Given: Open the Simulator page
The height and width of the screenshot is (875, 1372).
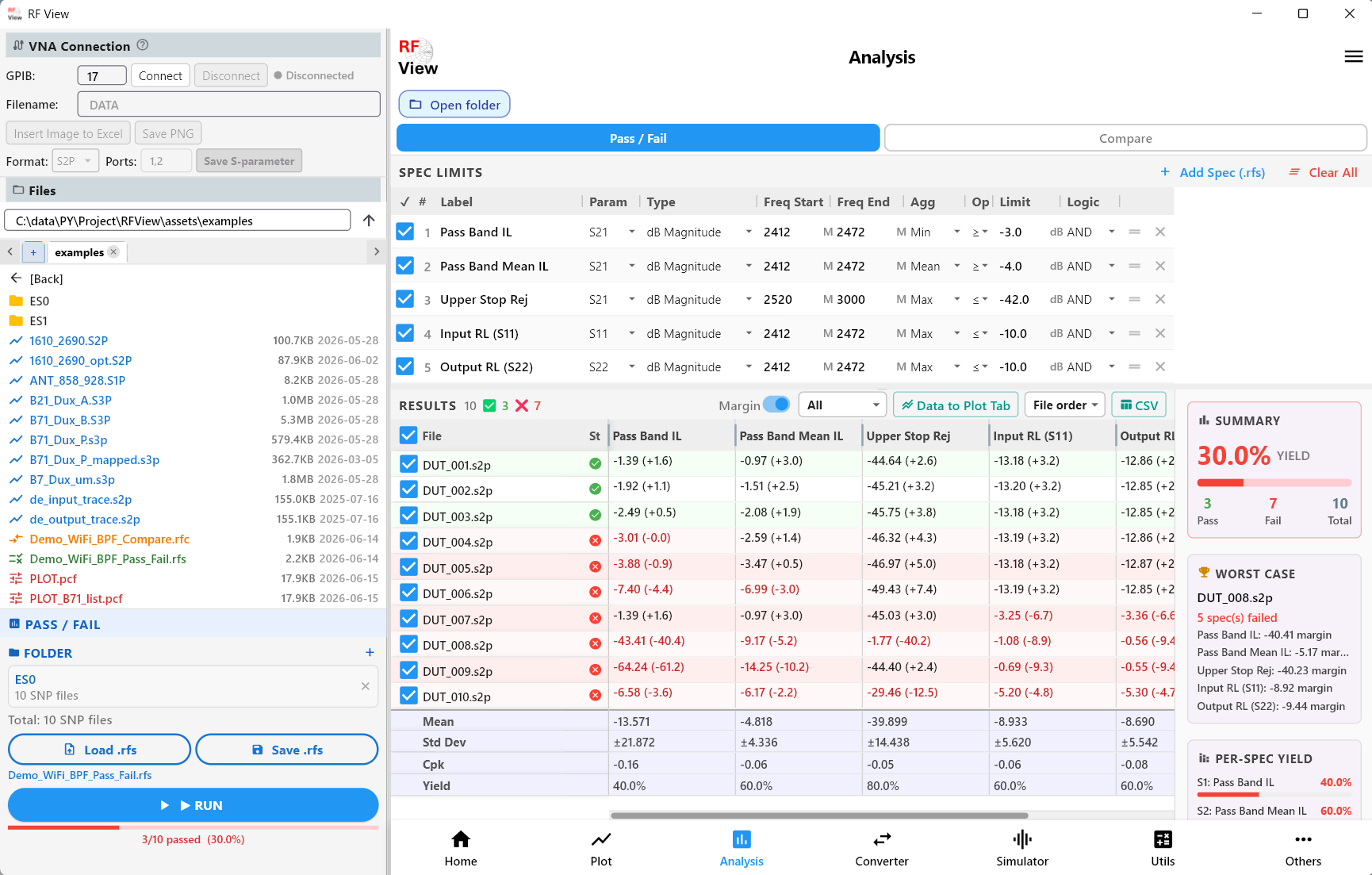Looking at the screenshot, I should click(x=1022, y=848).
